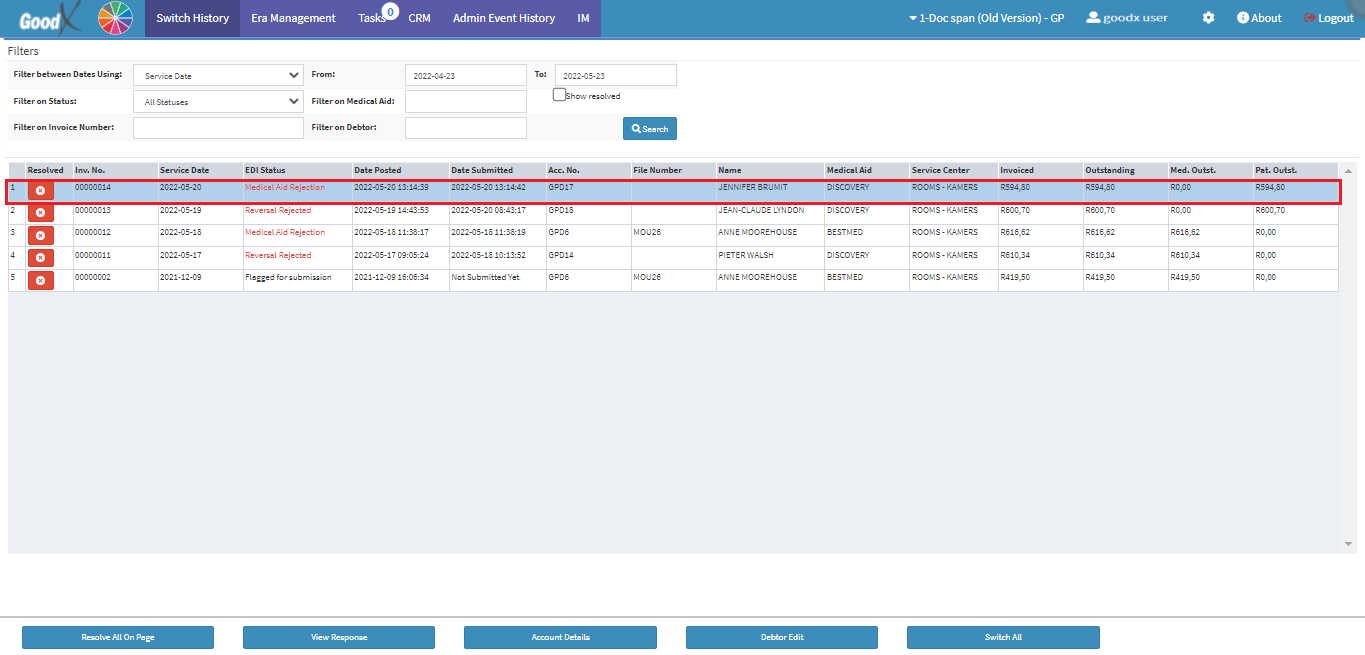The image size is (1365, 655).
Task: Click the About info icon
Action: pos(1243,18)
